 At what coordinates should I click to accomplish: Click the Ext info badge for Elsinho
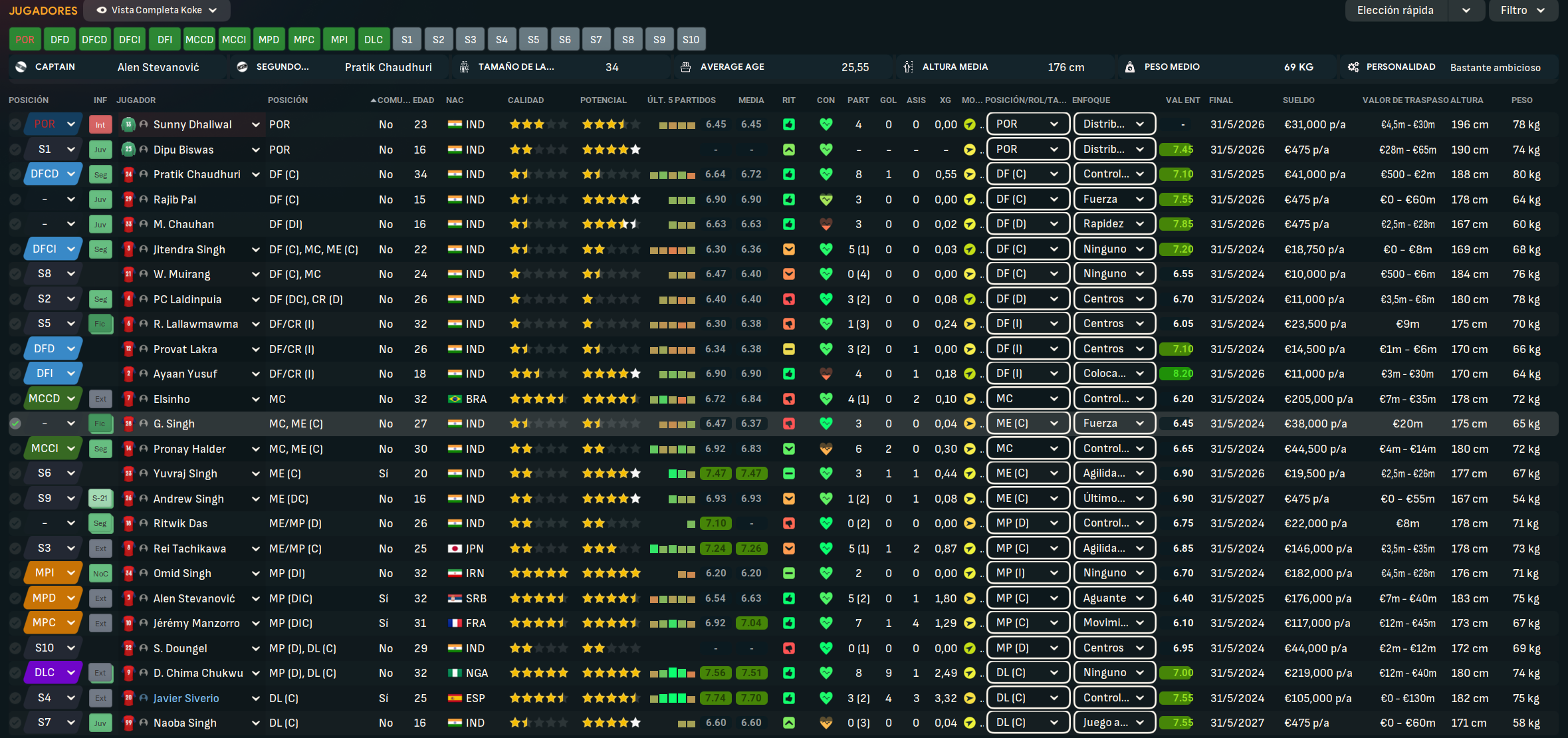click(100, 399)
